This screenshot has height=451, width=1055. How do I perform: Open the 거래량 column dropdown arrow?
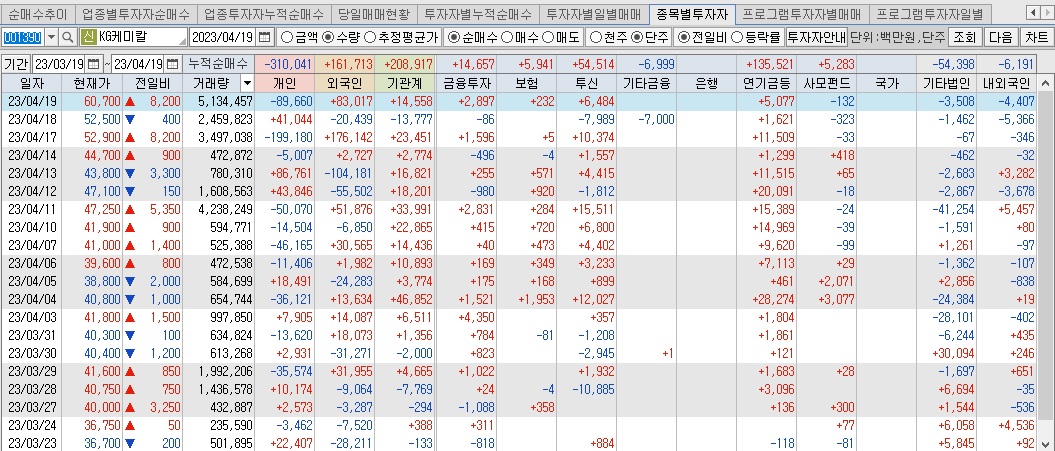247,84
